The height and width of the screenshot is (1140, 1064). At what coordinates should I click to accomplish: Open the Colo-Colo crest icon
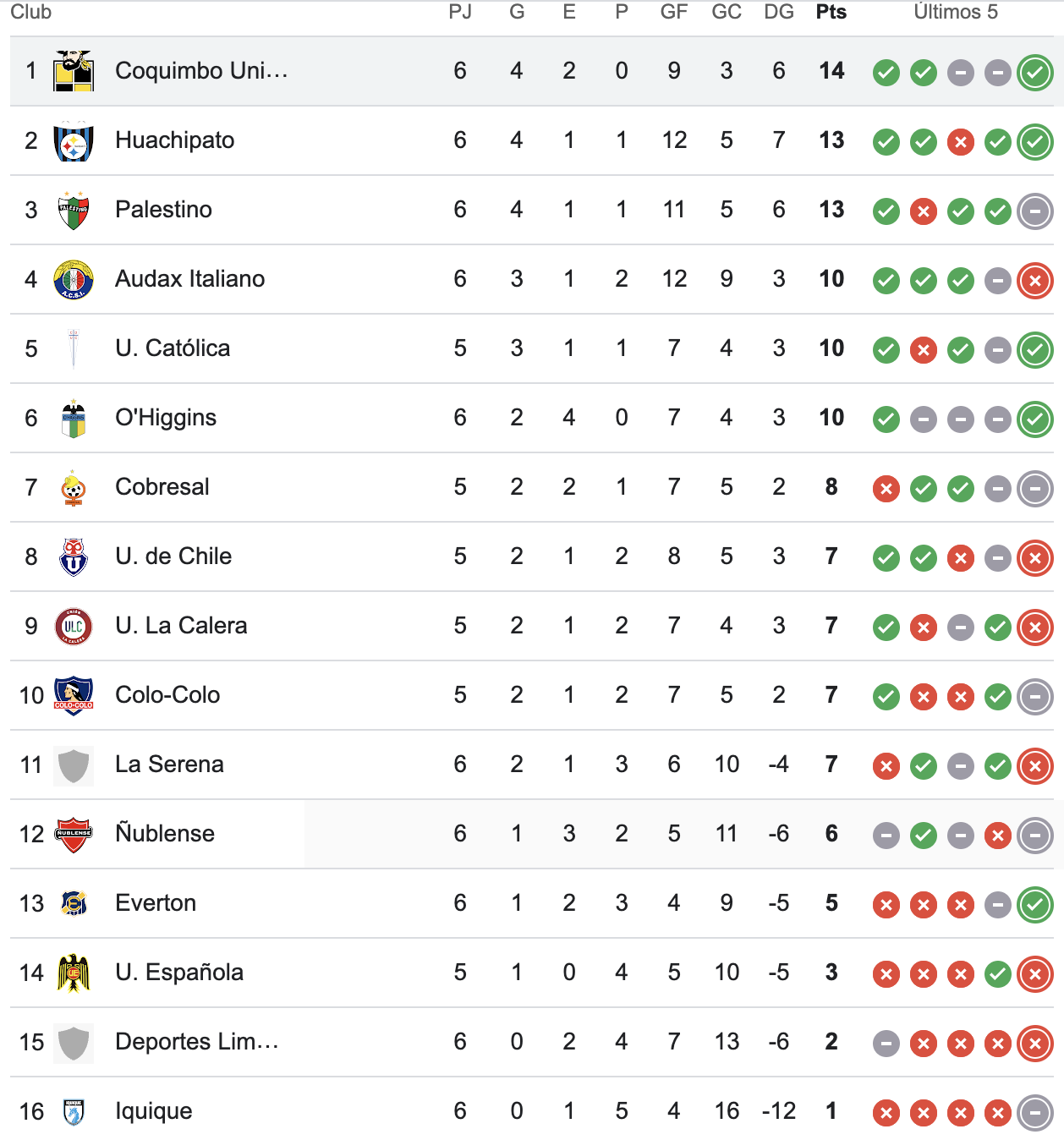click(x=74, y=695)
